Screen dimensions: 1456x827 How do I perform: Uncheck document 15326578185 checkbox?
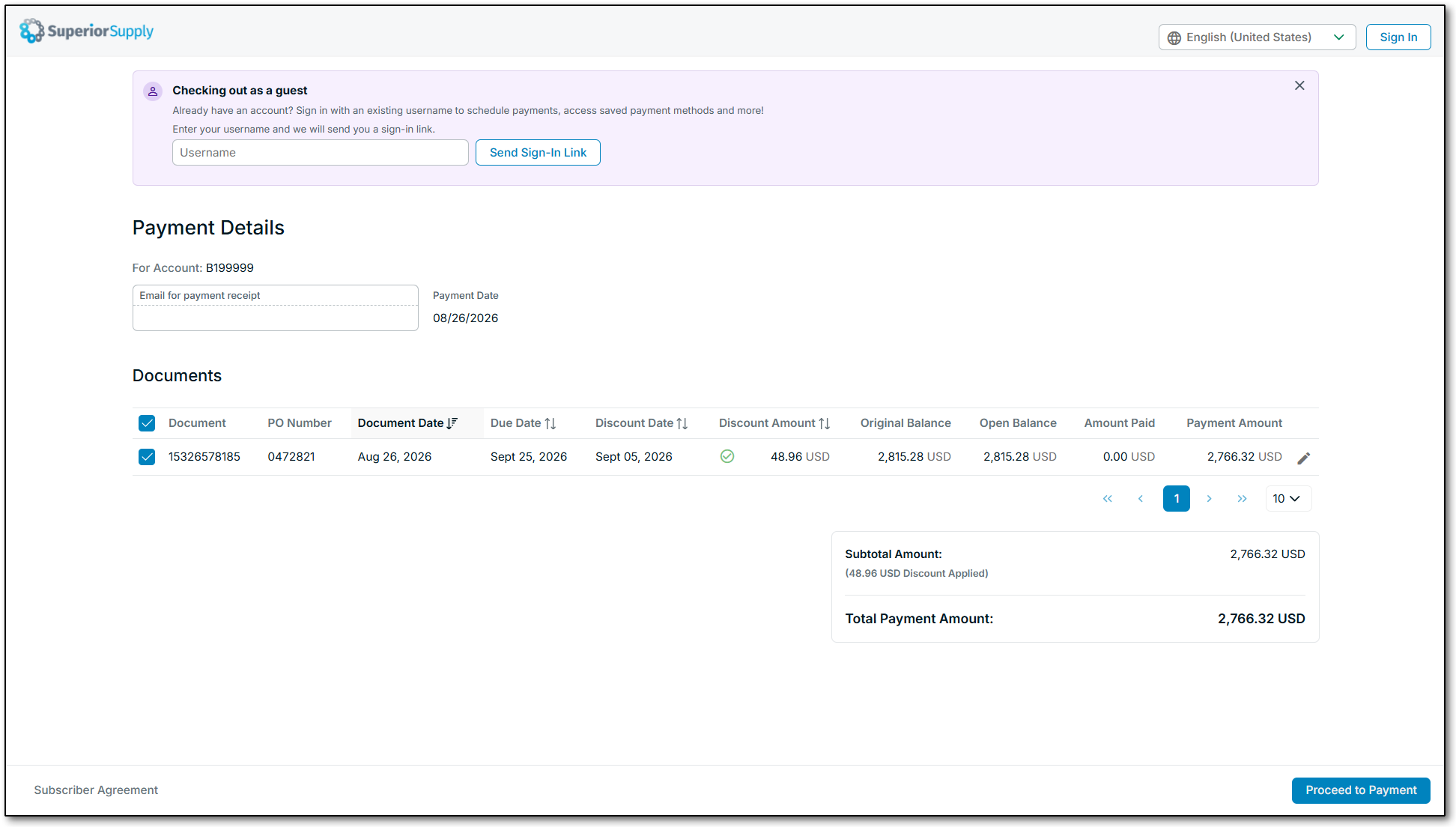pyautogui.click(x=147, y=457)
